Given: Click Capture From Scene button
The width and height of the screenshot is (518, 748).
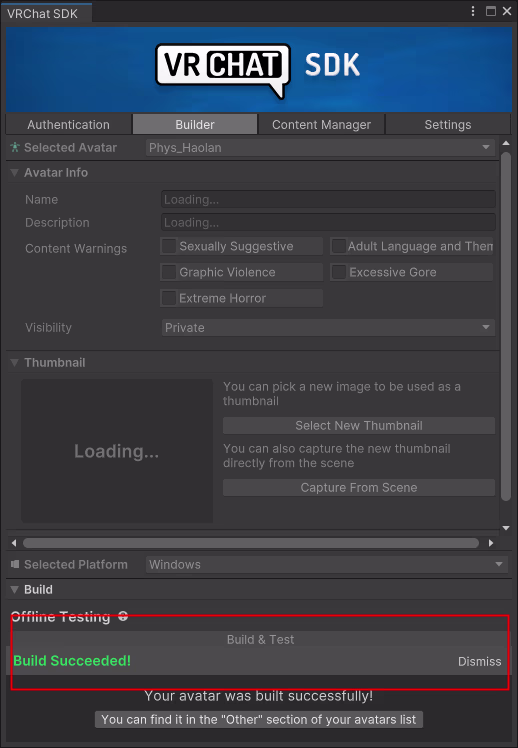Looking at the screenshot, I should pyautogui.click(x=359, y=488).
